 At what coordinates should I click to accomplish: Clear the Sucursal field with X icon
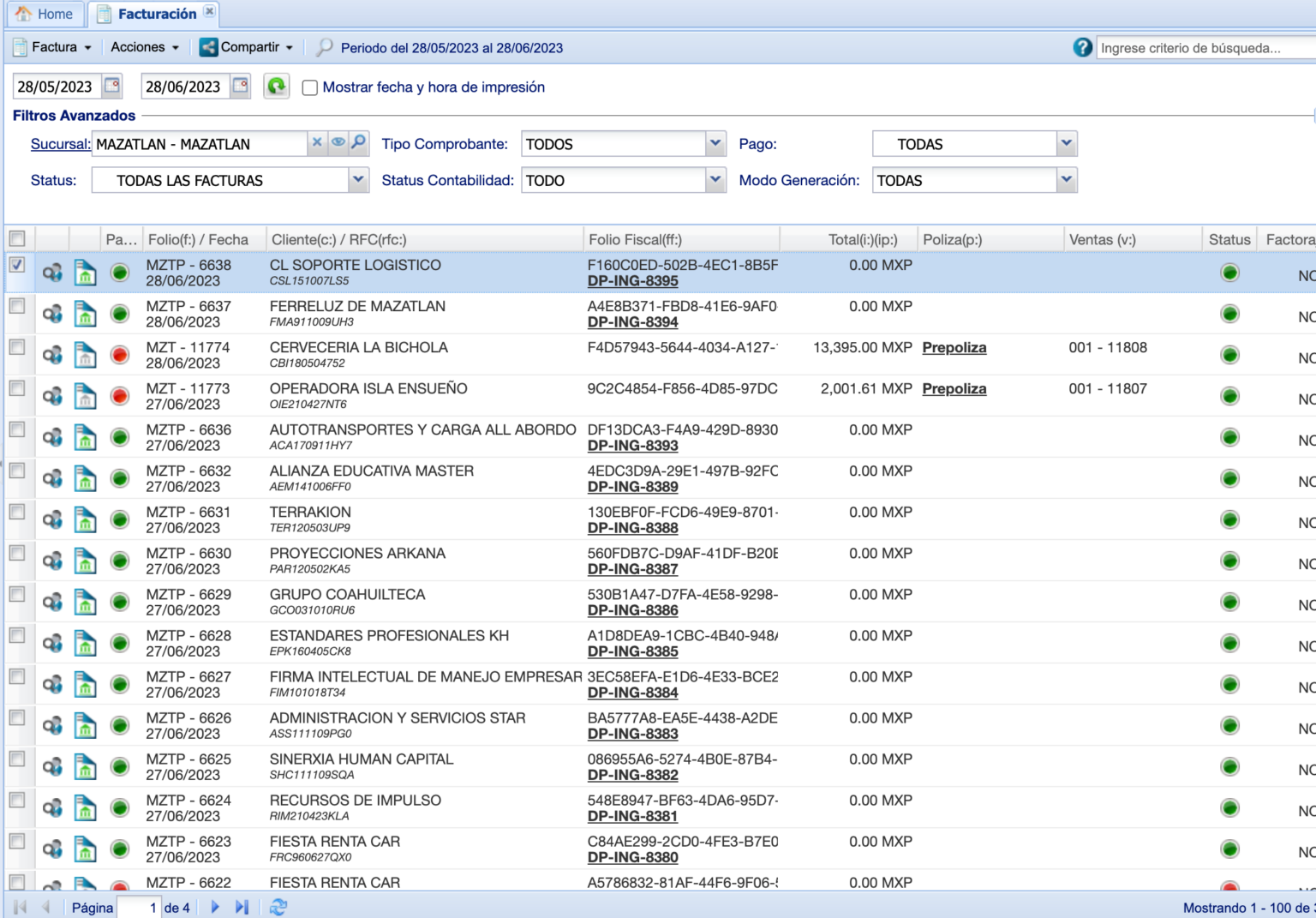click(x=317, y=143)
